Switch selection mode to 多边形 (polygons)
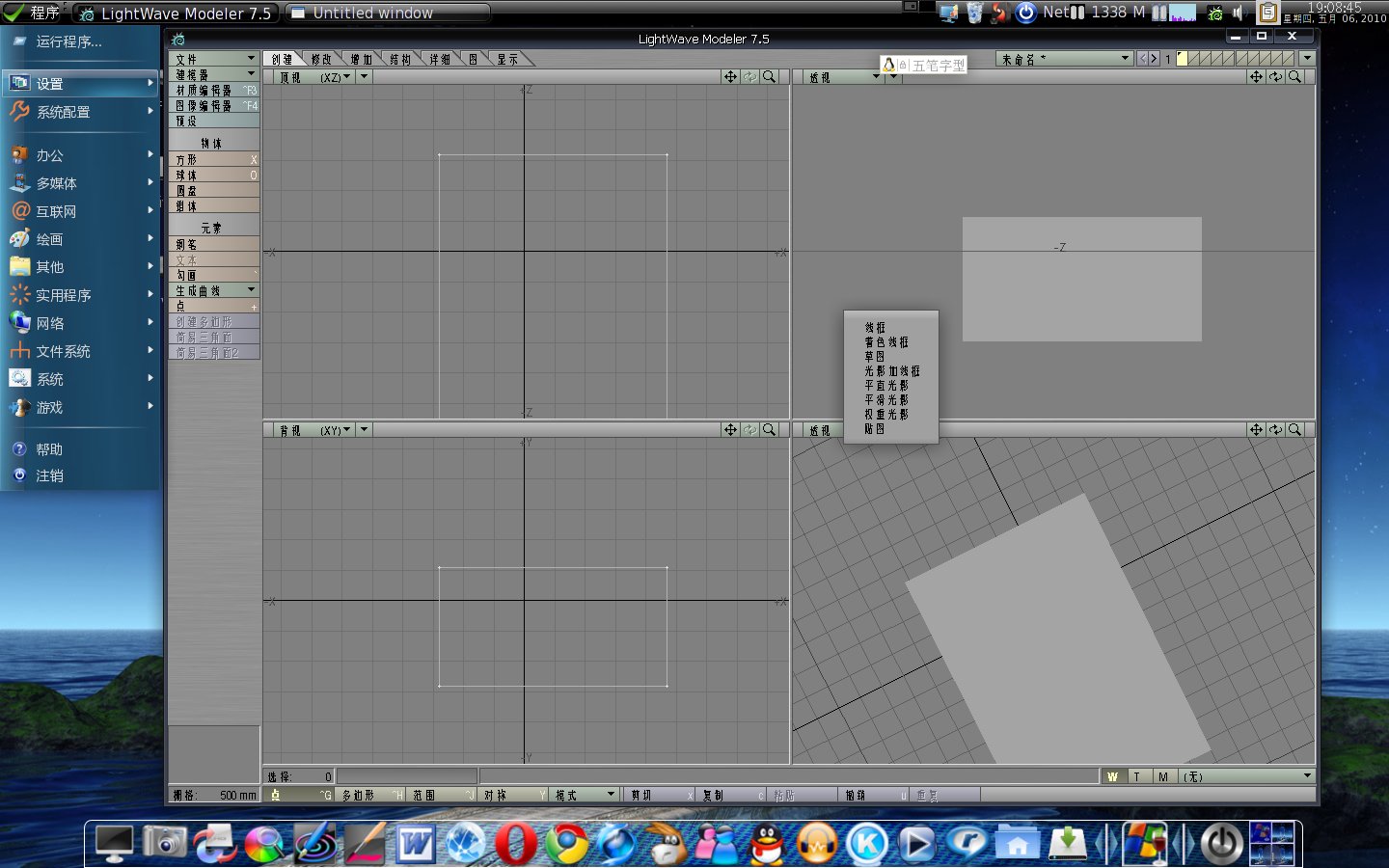 (371, 795)
